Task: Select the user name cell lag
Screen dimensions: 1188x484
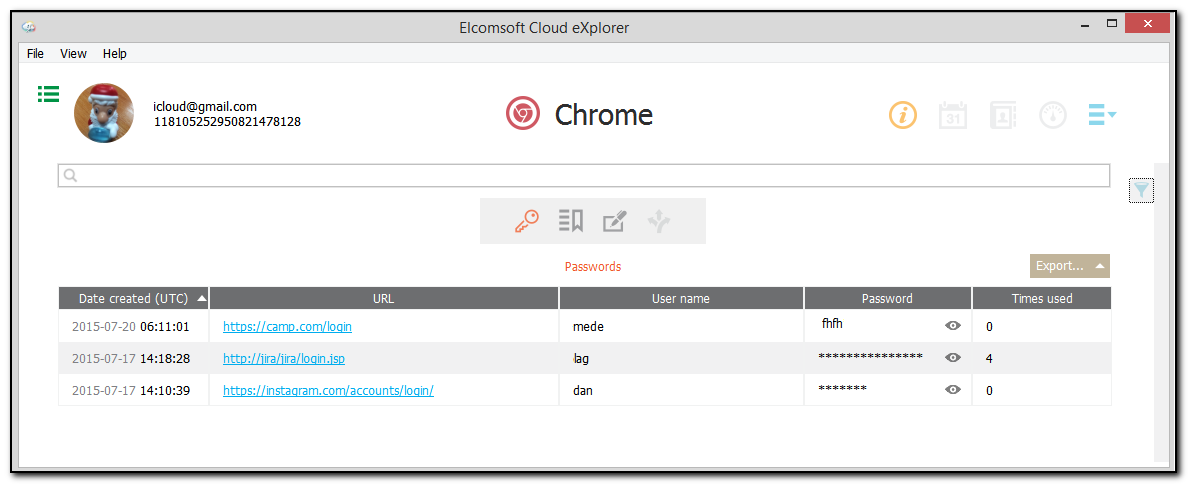Action: click(x=681, y=358)
